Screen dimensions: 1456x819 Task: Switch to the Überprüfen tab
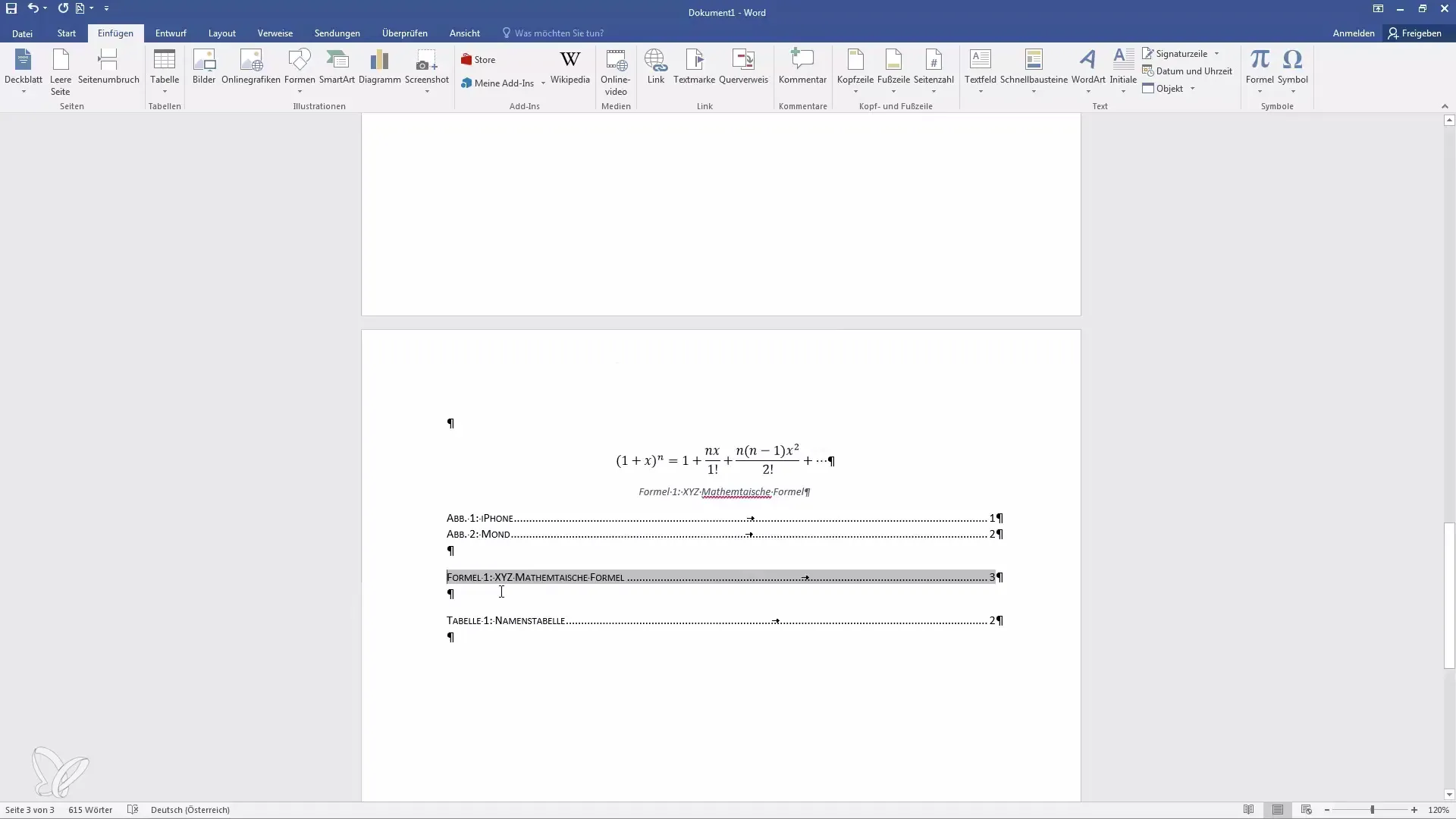pyautogui.click(x=405, y=33)
